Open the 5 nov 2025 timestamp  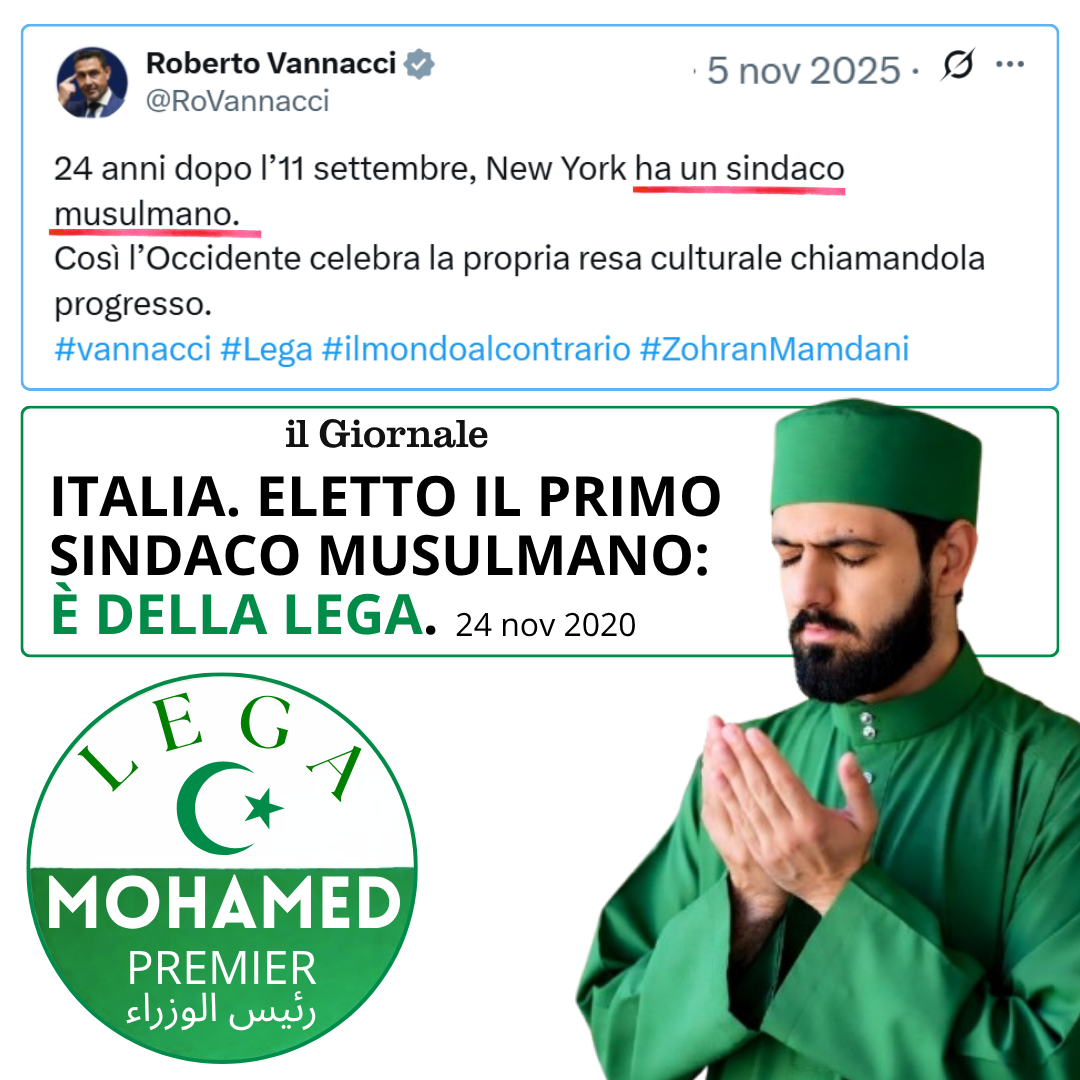804,70
